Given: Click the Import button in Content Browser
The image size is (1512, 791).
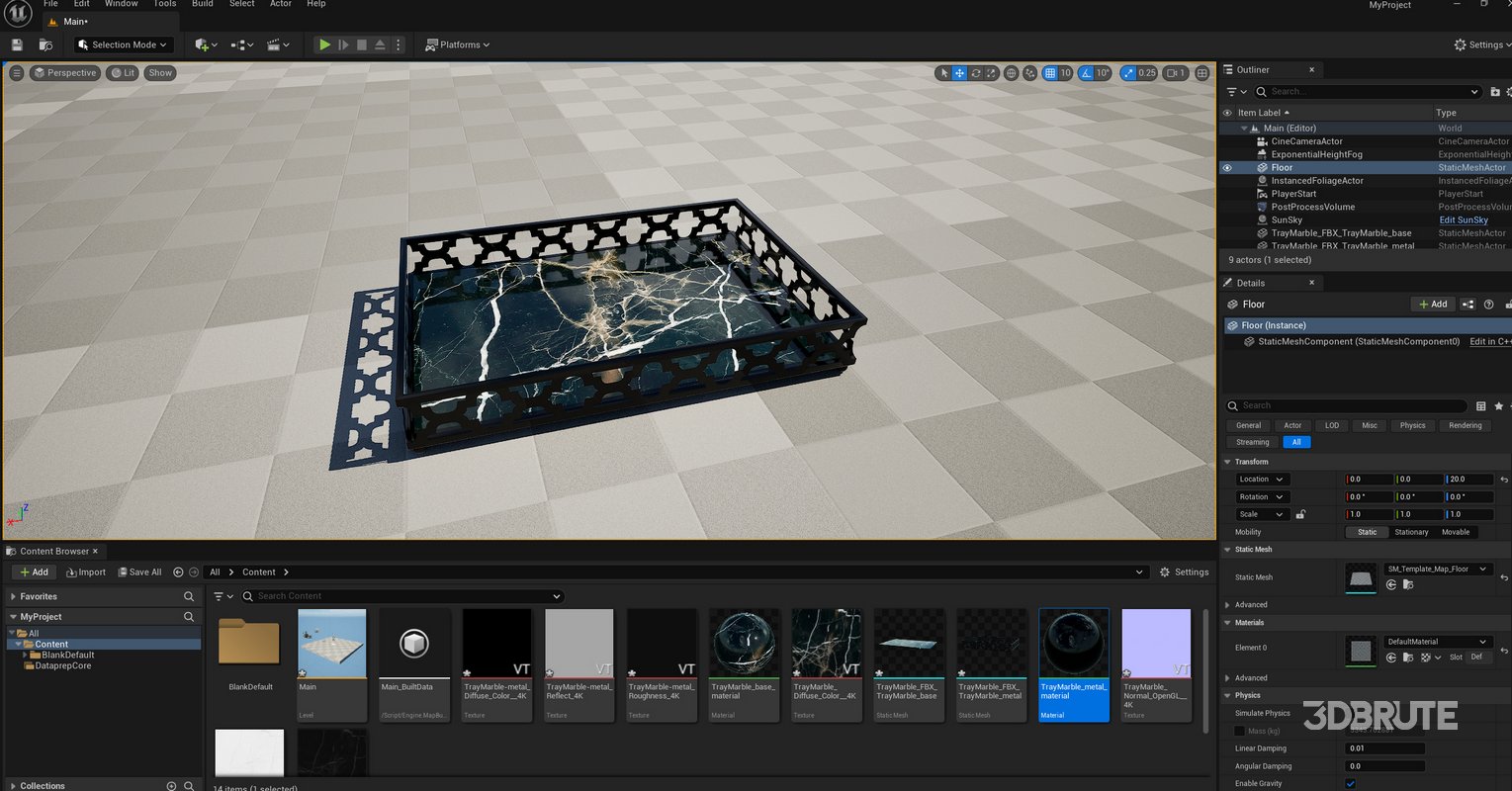Looking at the screenshot, I should click(x=86, y=571).
